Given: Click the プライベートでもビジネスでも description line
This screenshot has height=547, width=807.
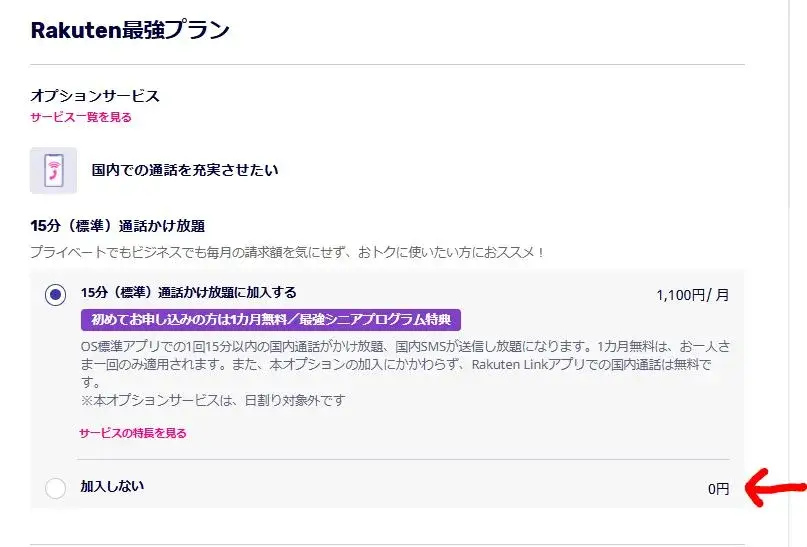Looking at the screenshot, I should (x=287, y=252).
